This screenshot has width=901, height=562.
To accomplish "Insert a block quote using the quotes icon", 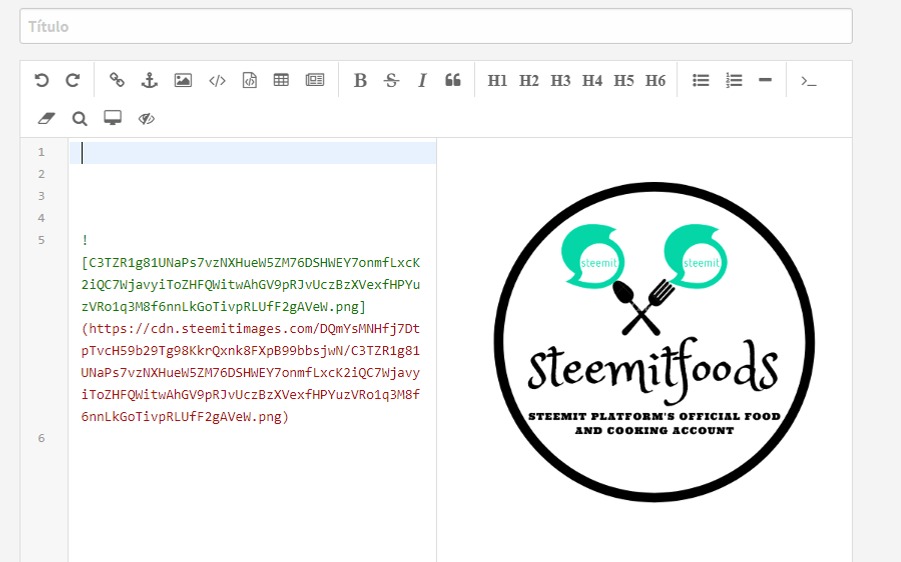I will pos(453,80).
